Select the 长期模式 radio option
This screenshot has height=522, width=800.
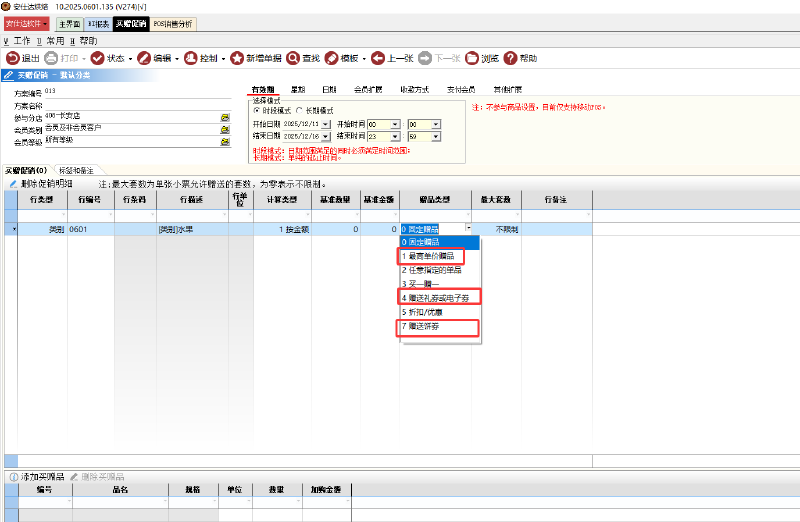(299, 110)
